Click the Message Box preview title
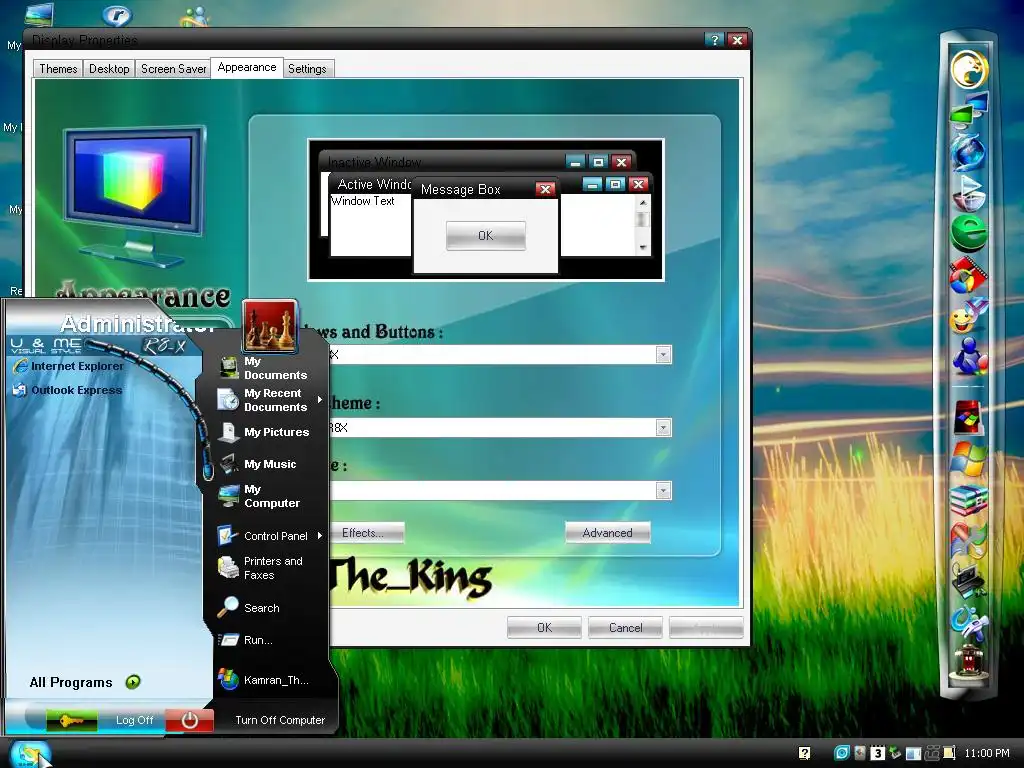 tap(461, 189)
